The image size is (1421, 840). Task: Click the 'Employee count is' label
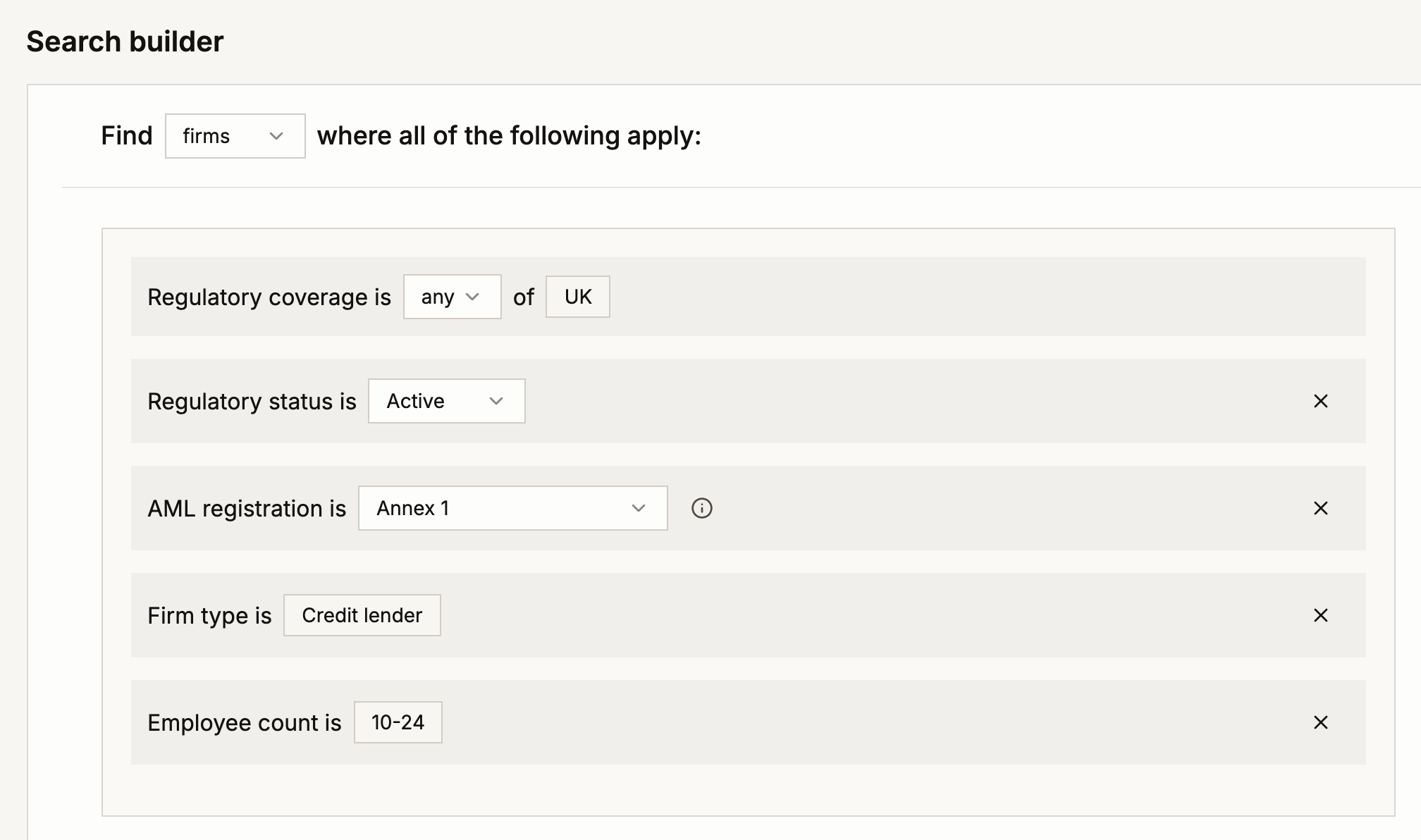(x=244, y=723)
